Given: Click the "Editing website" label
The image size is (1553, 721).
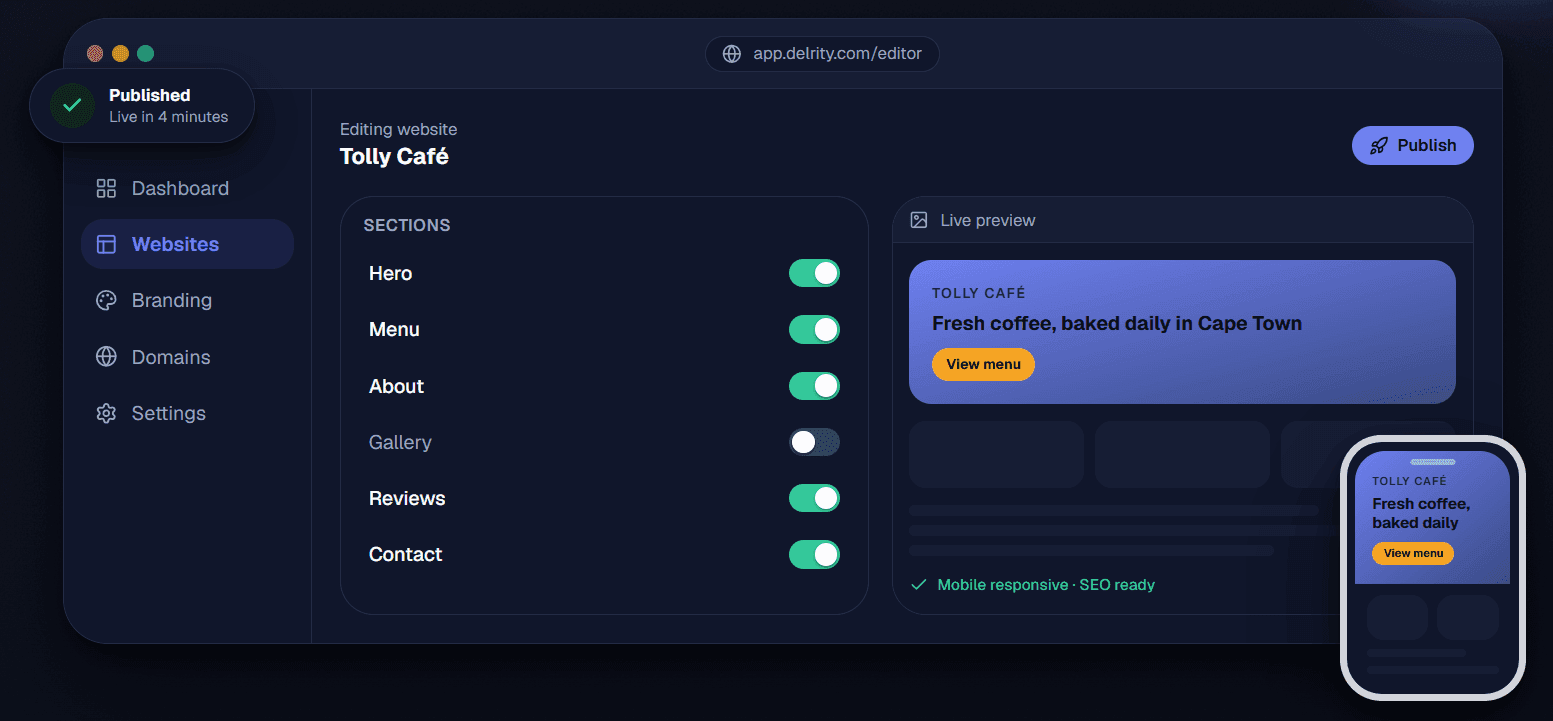Looking at the screenshot, I should pos(398,129).
